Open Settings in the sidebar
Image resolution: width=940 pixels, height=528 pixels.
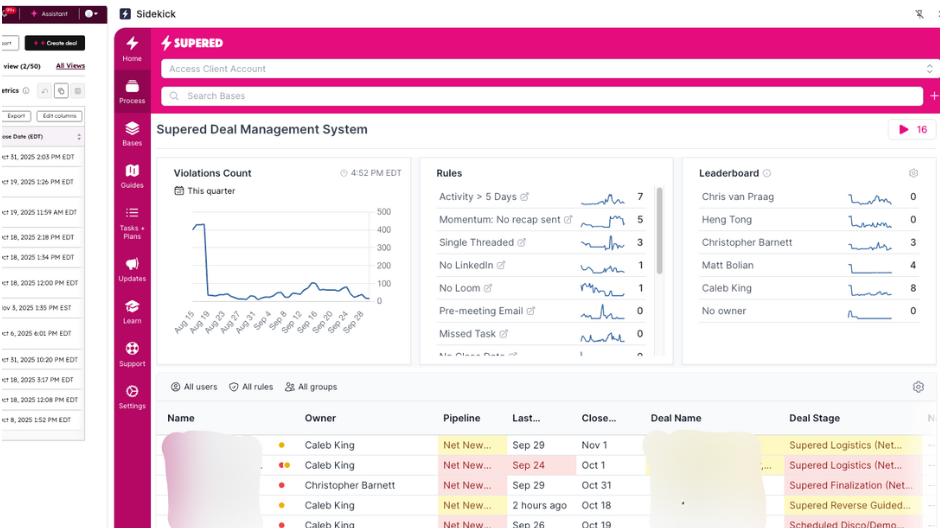(x=132, y=396)
